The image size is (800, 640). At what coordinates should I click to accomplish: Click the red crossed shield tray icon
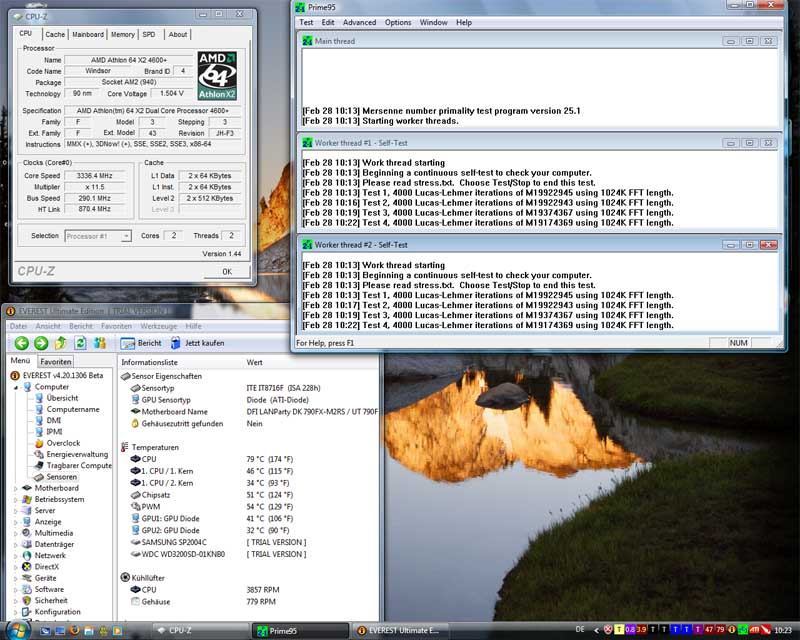coord(608,630)
